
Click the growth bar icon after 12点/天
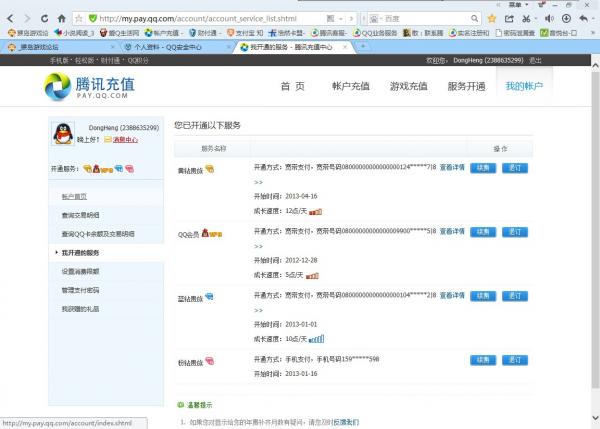[x=315, y=211]
